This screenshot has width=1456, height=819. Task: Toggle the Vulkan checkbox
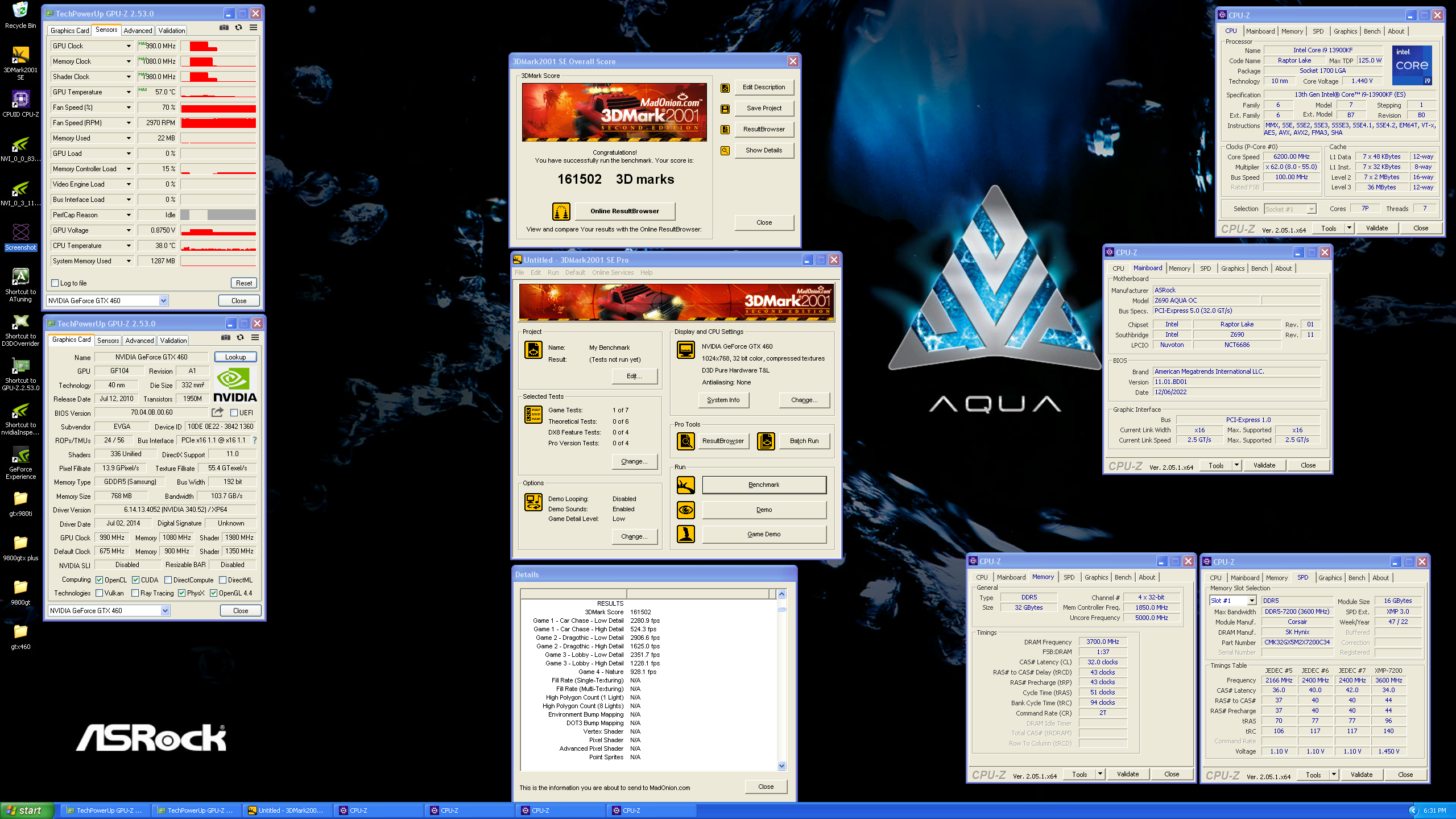100,593
